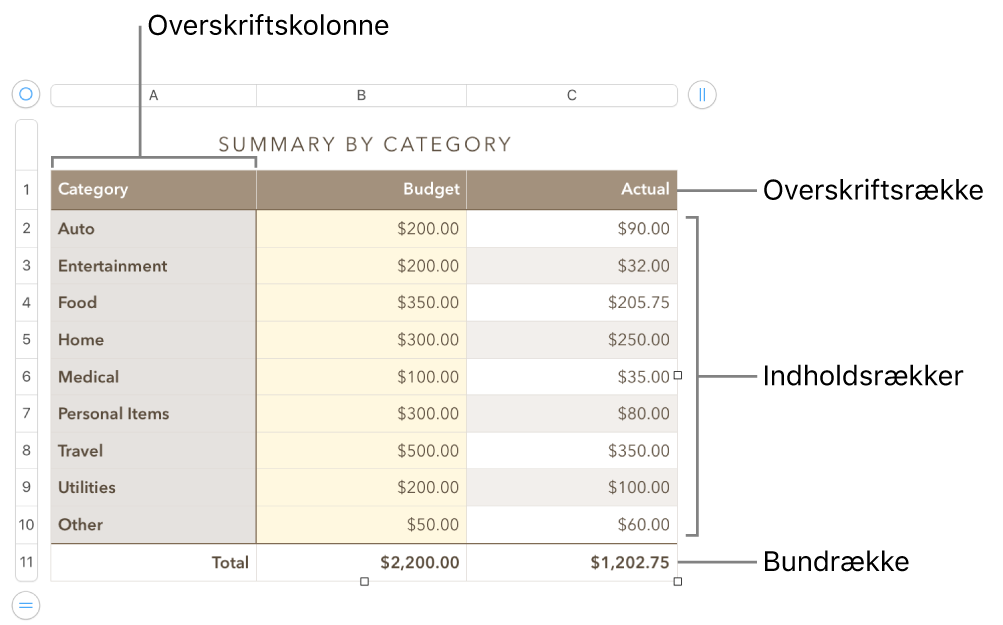The height and width of the screenshot is (625, 1003).
Task: Click the Category header cell
Action: pos(153,189)
